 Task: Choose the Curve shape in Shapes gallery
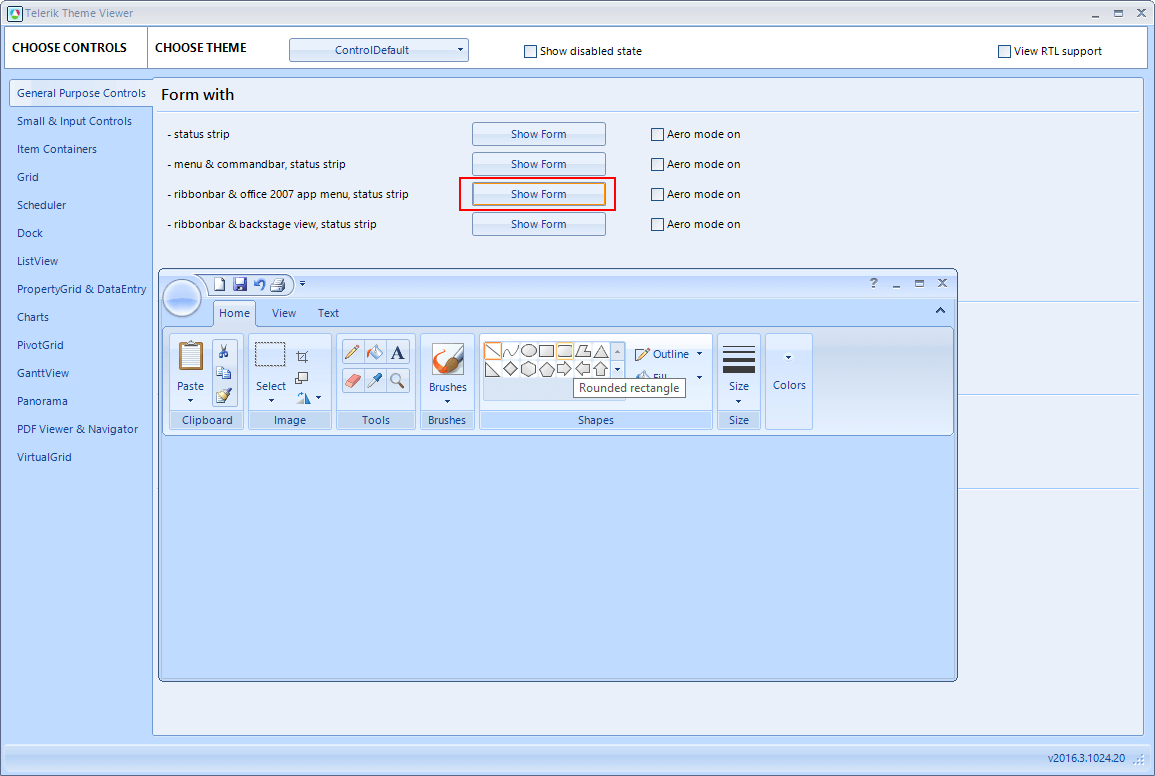click(510, 351)
